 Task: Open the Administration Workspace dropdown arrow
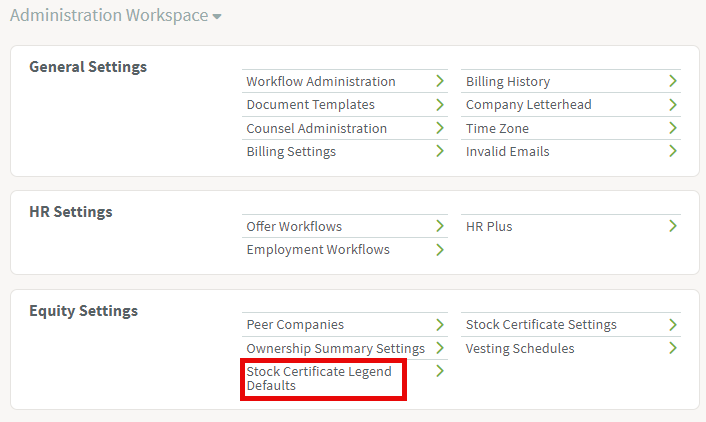click(x=217, y=17)
